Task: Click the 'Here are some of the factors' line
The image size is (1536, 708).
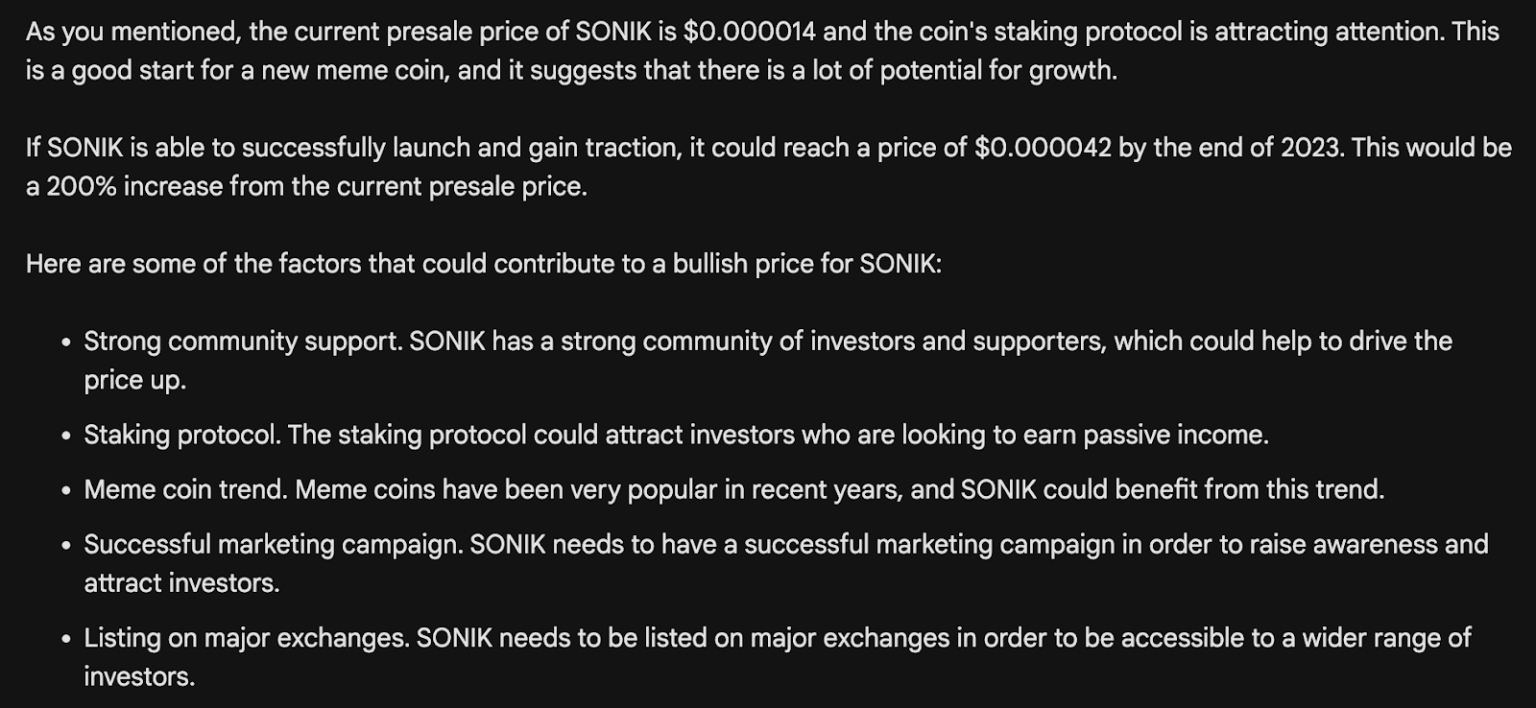Action: 484,265
